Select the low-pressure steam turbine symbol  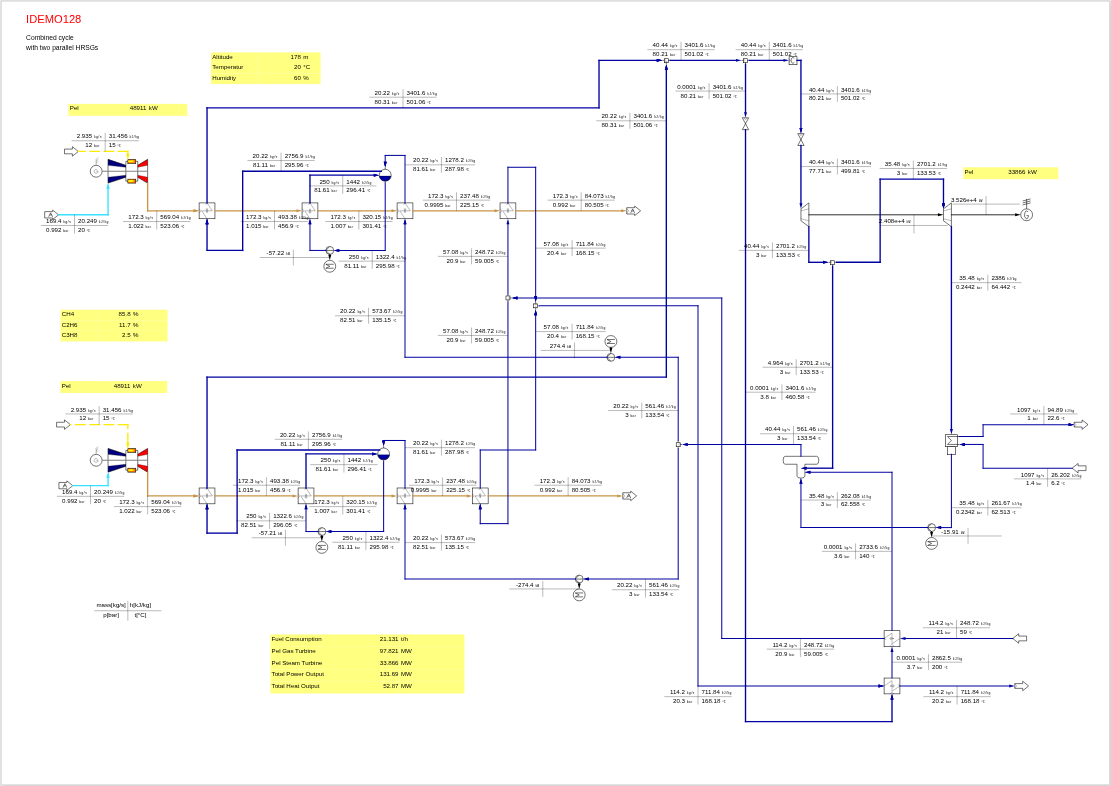pos(946,214)
